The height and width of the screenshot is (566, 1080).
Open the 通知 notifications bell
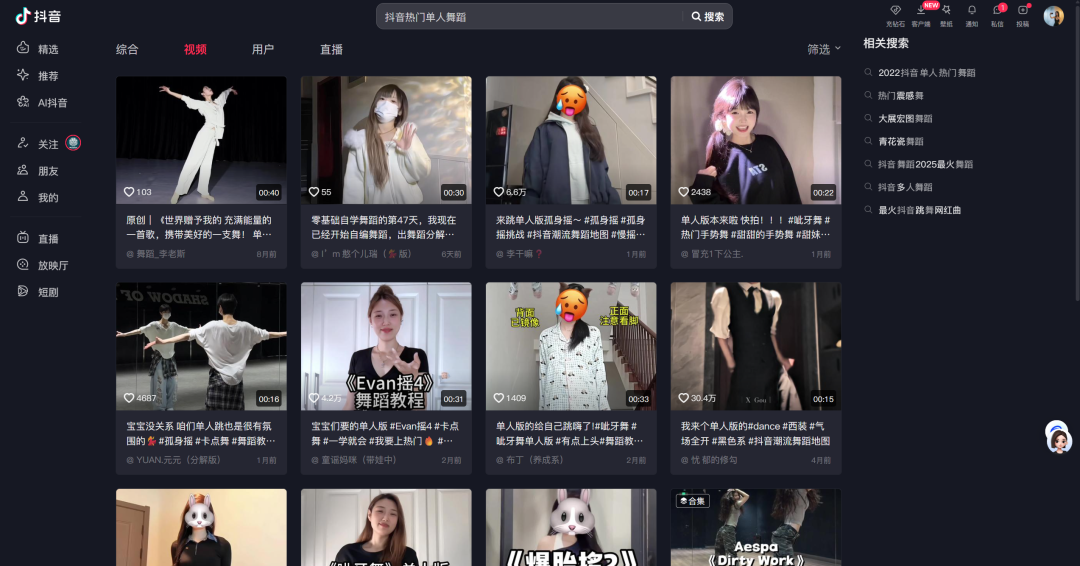[x=972, y=11]
